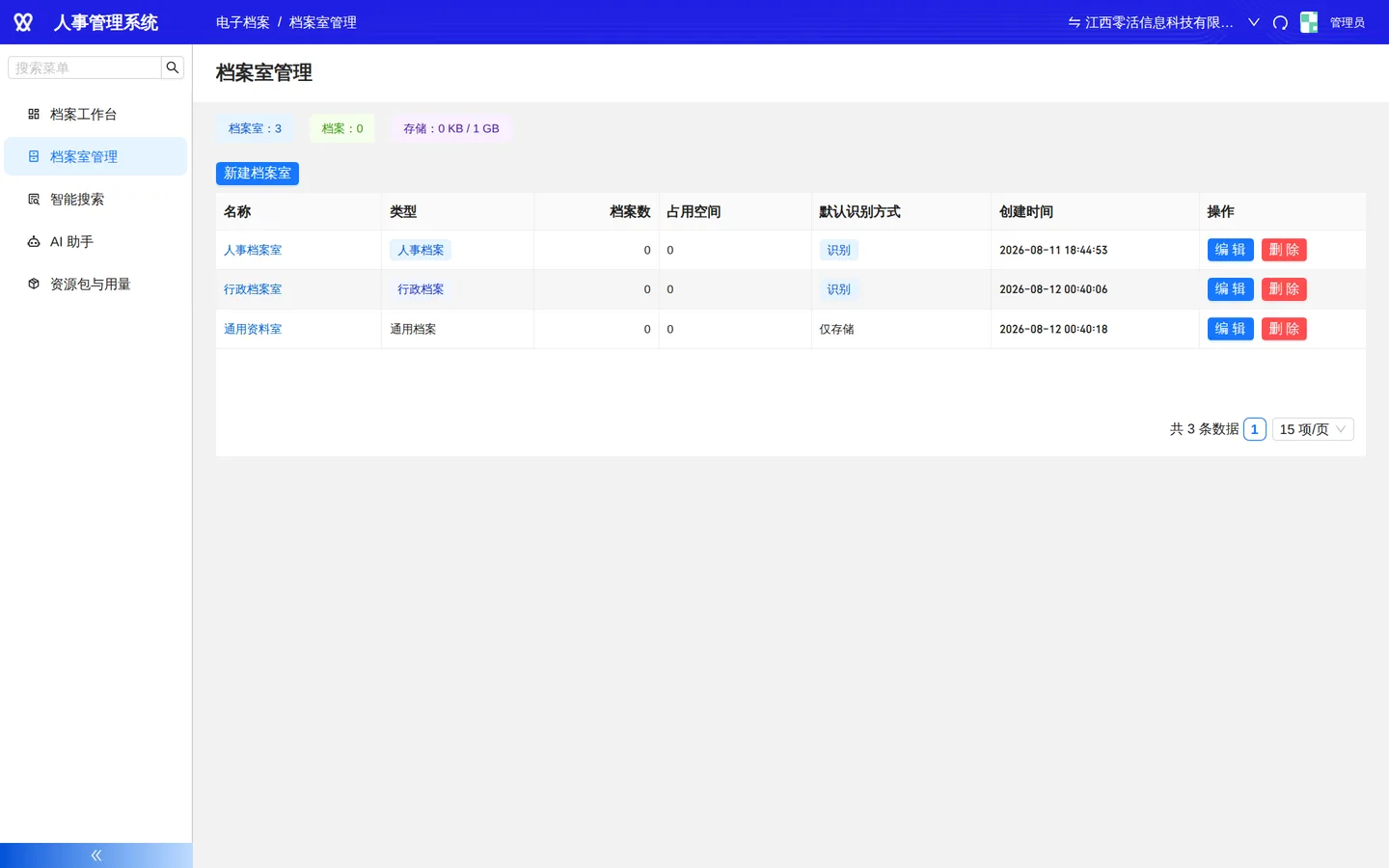Click the 资源包与用量 box icon
The image size is (1389, 868).
point(34,284)
